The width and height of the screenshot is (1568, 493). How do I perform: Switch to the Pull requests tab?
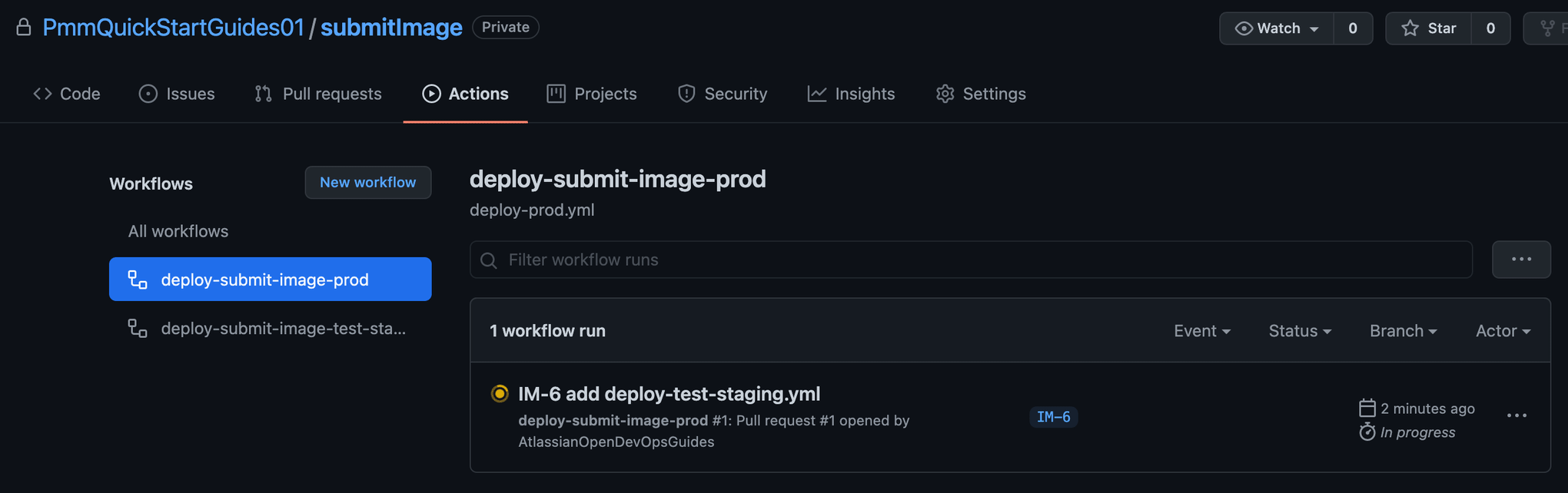click(x=318, y=94)
